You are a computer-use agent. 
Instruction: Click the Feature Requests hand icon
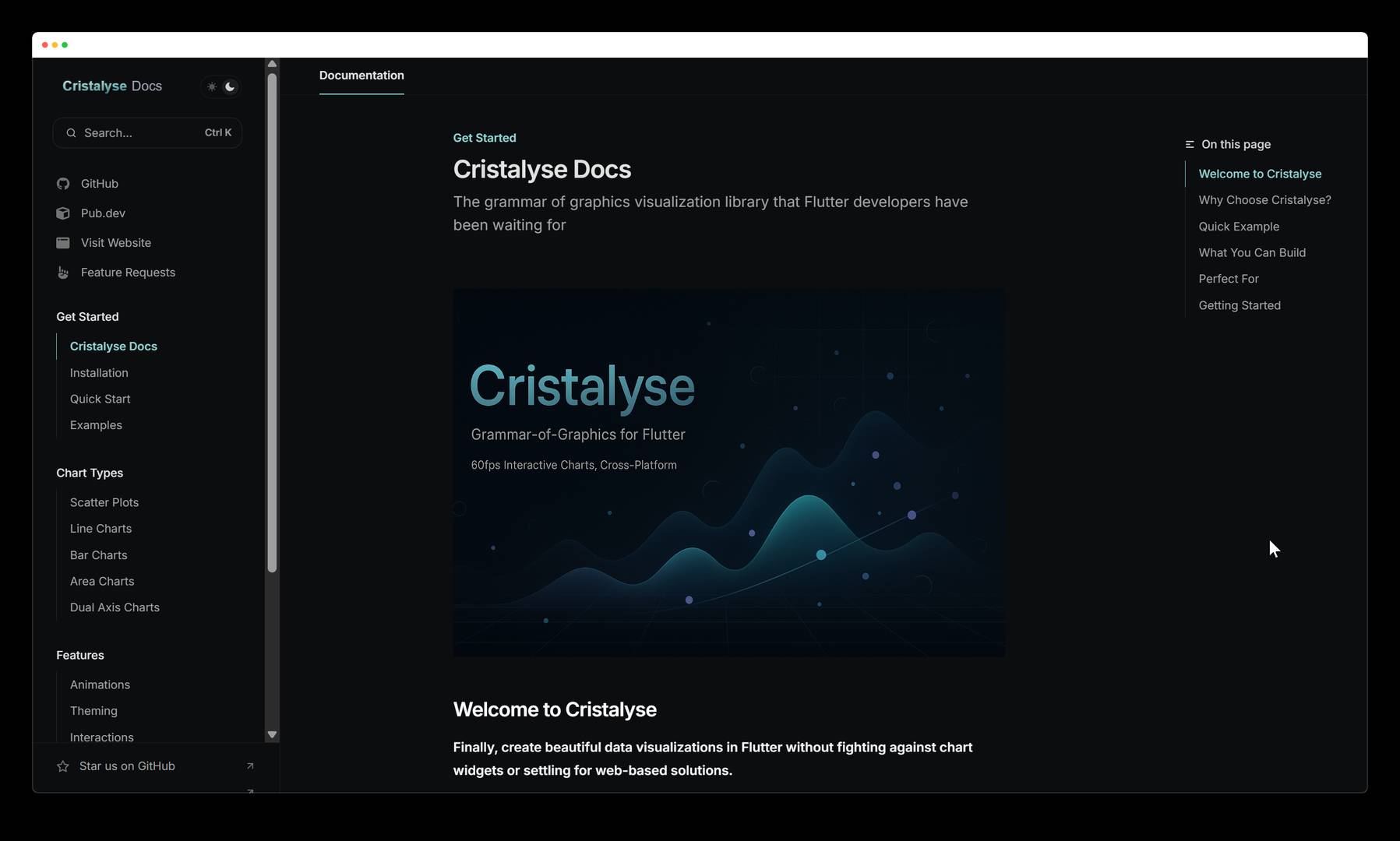coord(63,272)
